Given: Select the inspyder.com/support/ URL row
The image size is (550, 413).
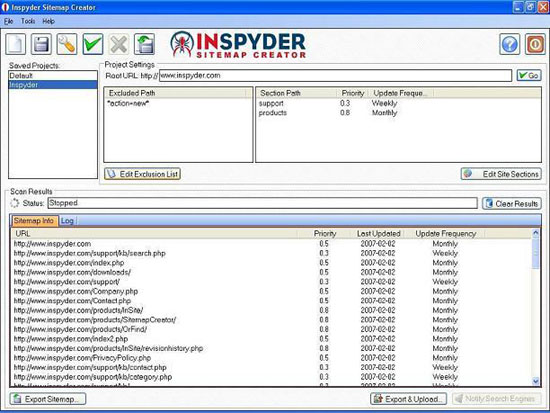Looking at the screenshot, I should [272, 282].
